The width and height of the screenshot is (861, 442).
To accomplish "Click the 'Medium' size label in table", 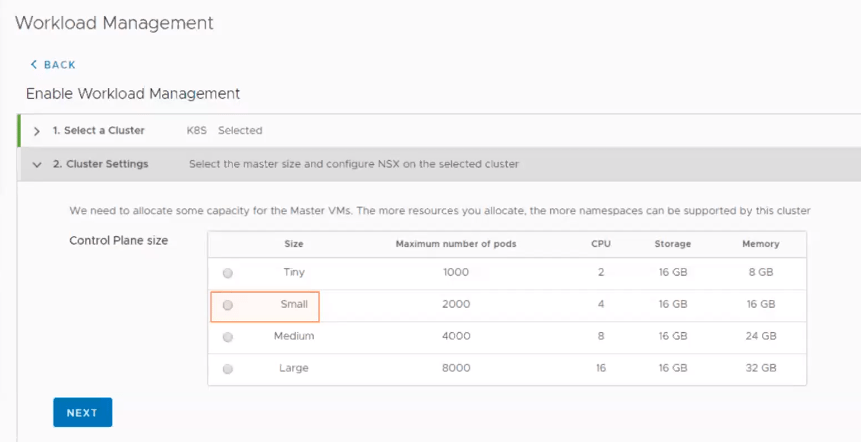I will [x=294, y=336].
